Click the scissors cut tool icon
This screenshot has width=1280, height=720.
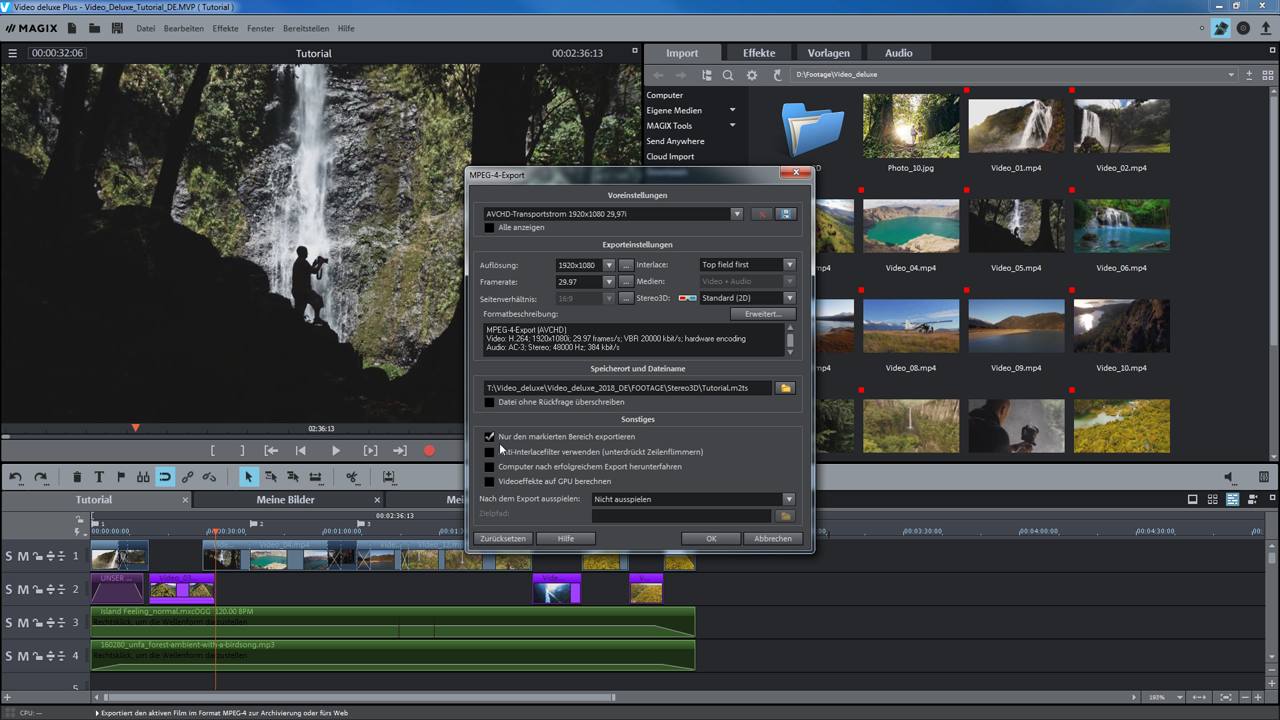(x=352, y=477)
